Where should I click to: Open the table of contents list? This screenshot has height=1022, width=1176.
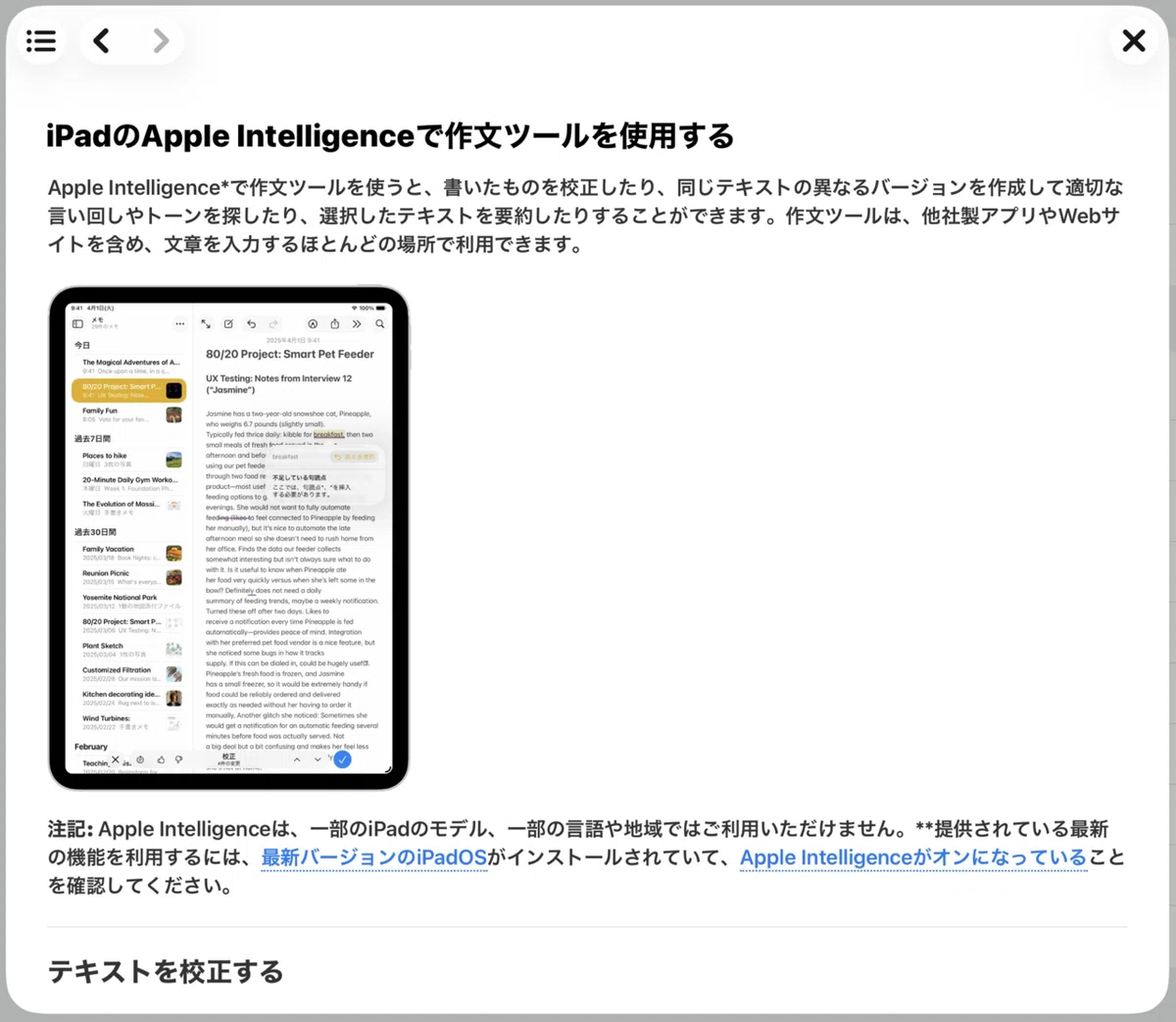pos(41,41)
